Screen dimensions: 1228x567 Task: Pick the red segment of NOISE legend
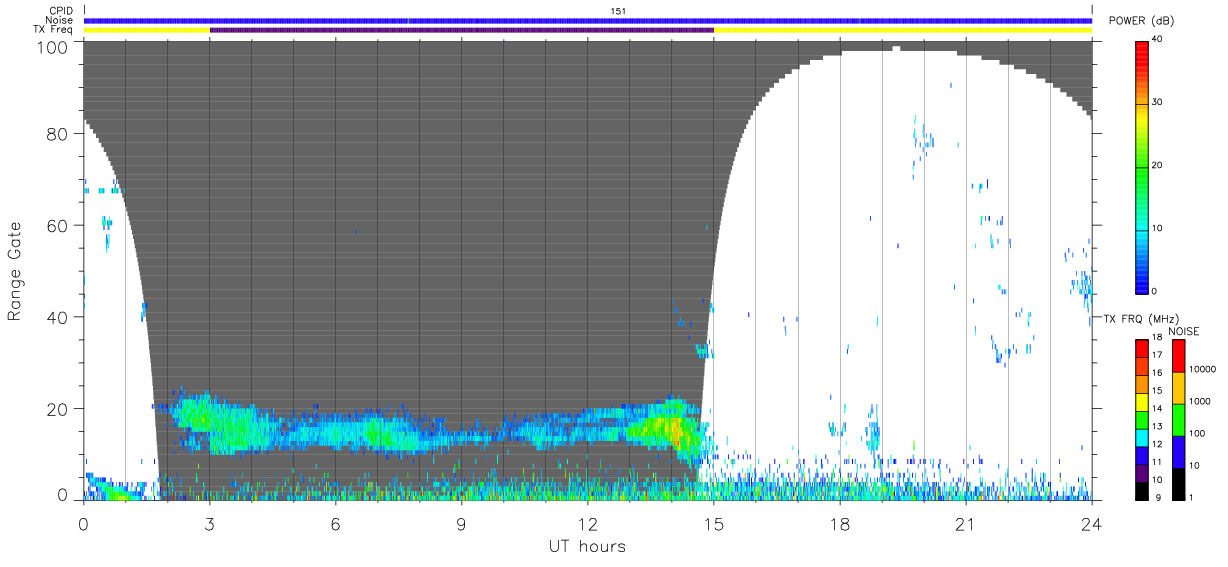coord(1178,355)
